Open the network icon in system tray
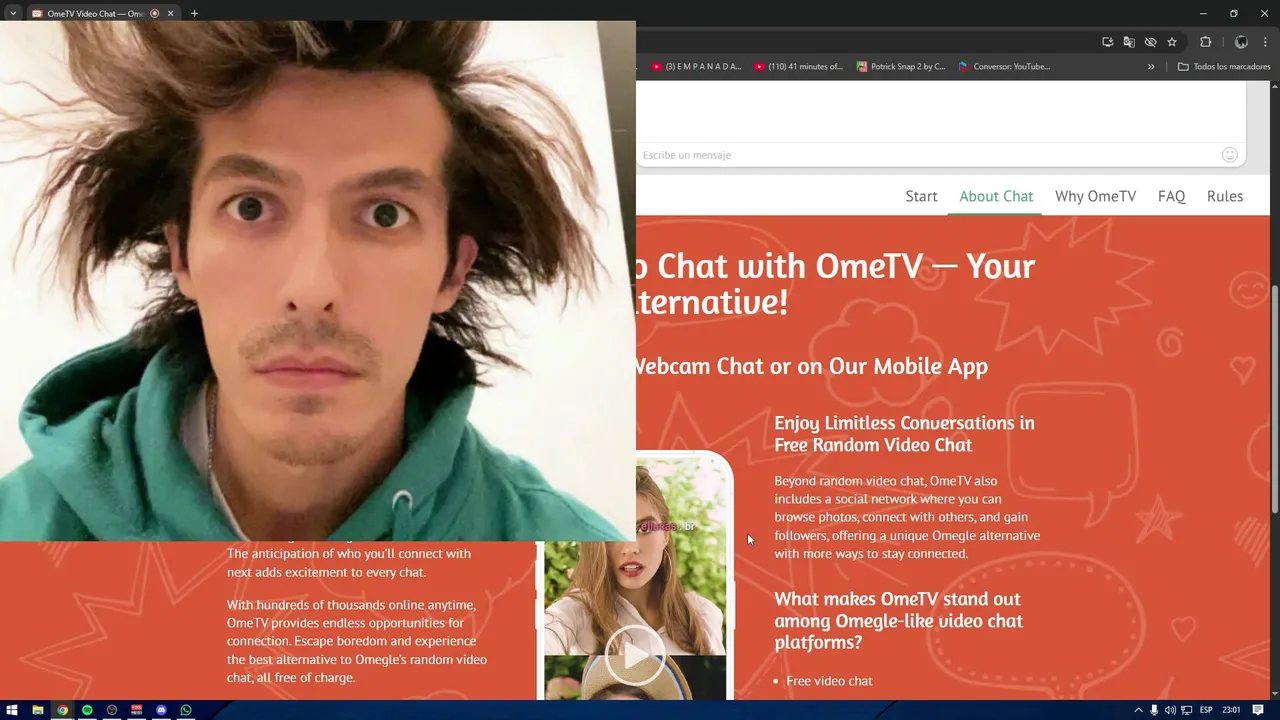This screenshot has height=720, width=1280. click(1186, 710)
